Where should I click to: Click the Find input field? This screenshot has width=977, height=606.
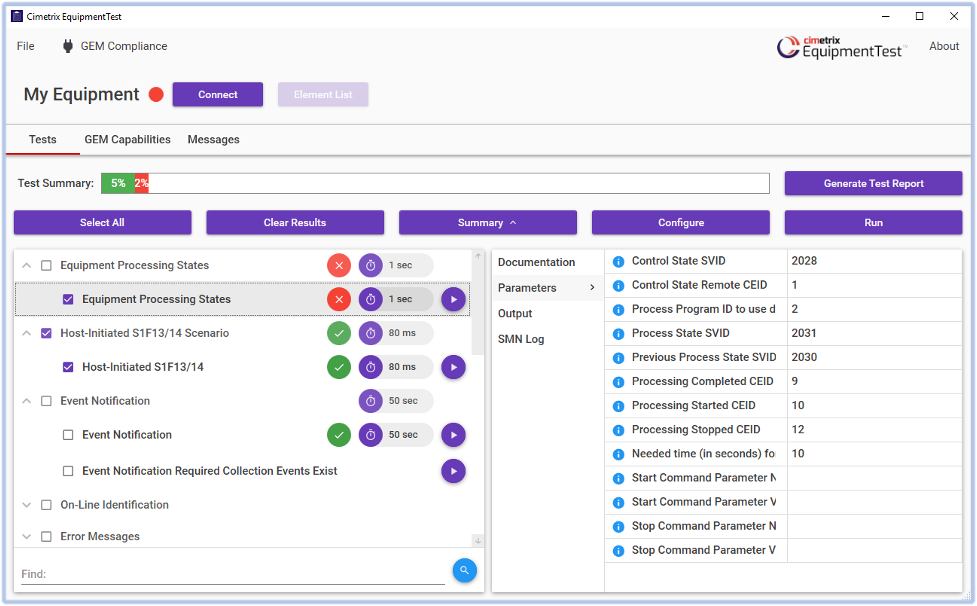pos(232,574)
